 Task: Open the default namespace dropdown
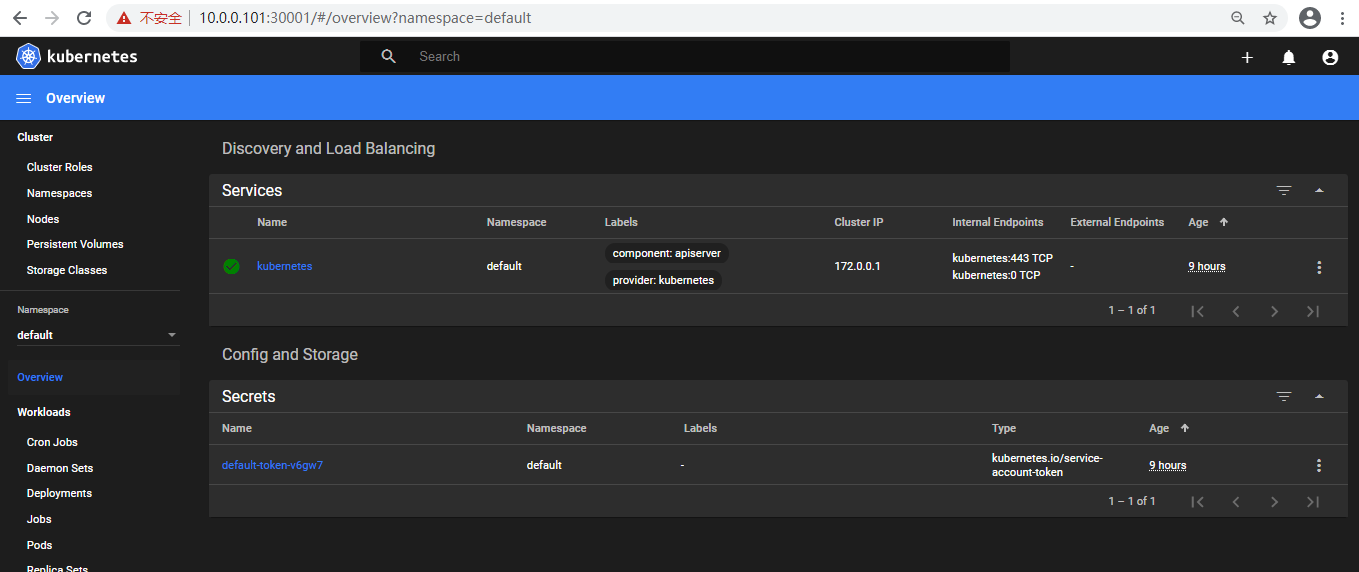coord(96,335)
